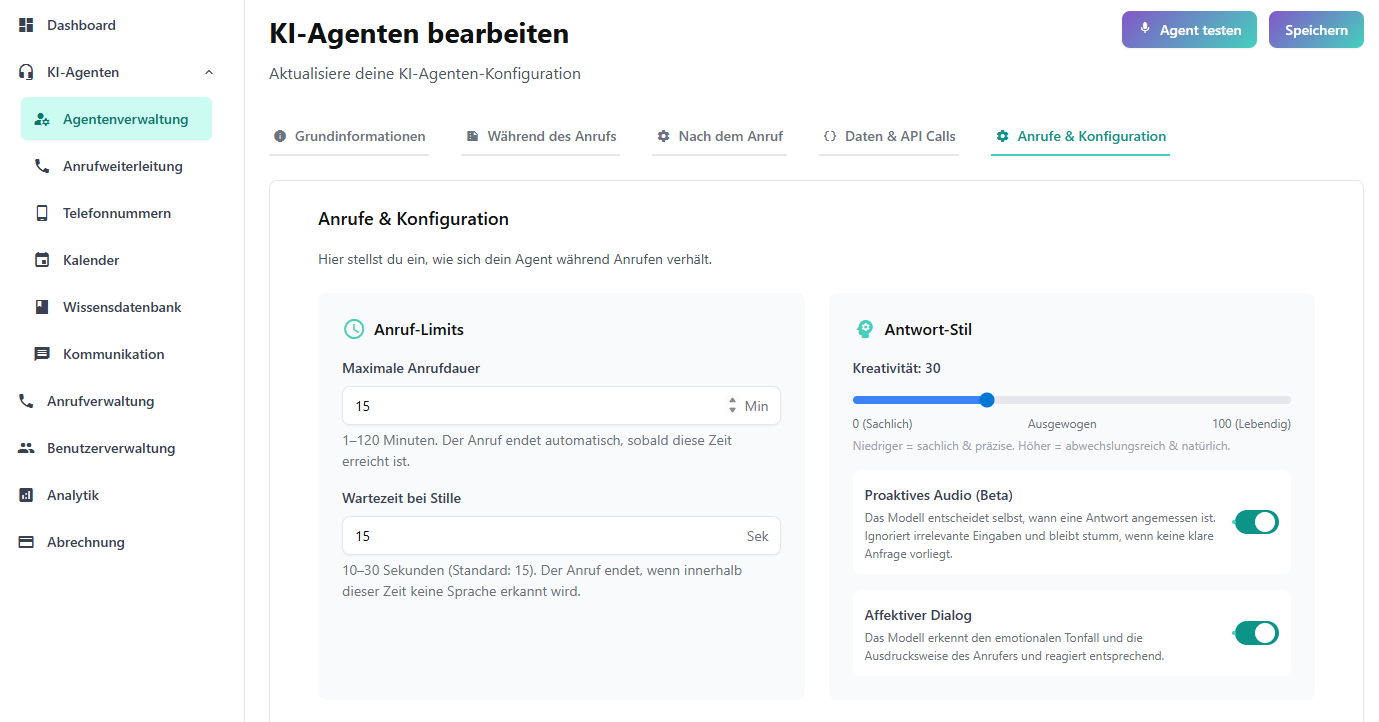Open the Daten & API Calls tab
Screen dimensions: 1379x722
[889, 136]
